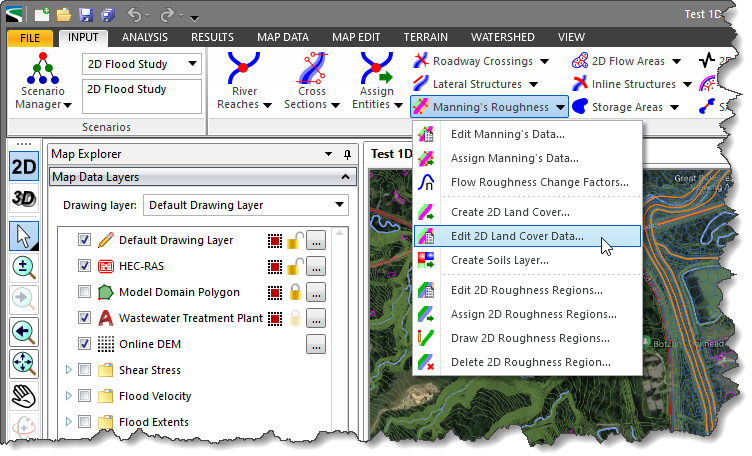This screenshot has width=752, height=456.
Task: Uncheck Wastewater Treatment Plant layer
Action: [84, 317]
